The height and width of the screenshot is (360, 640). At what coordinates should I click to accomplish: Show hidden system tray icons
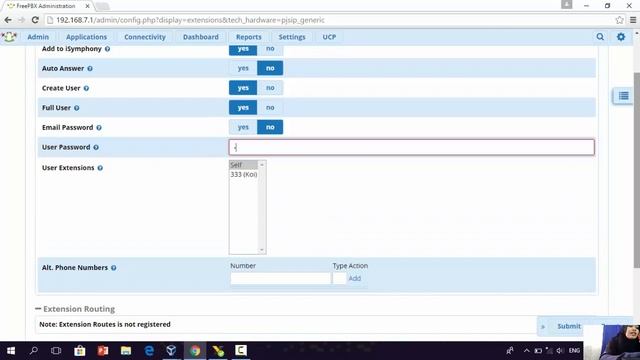click(527, 351)
